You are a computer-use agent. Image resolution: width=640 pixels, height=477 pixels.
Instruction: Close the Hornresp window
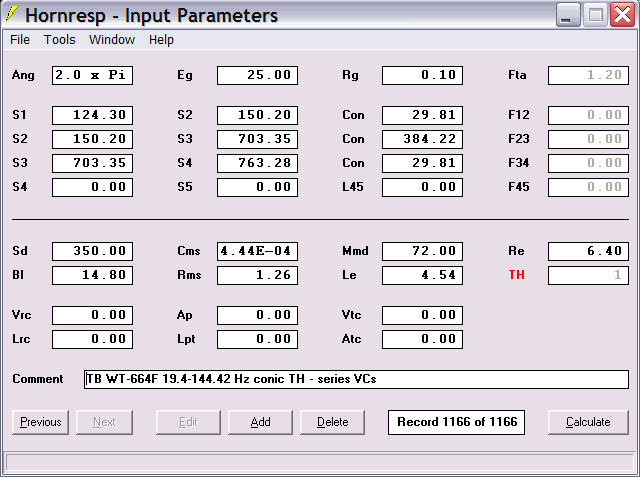(622, 15)
